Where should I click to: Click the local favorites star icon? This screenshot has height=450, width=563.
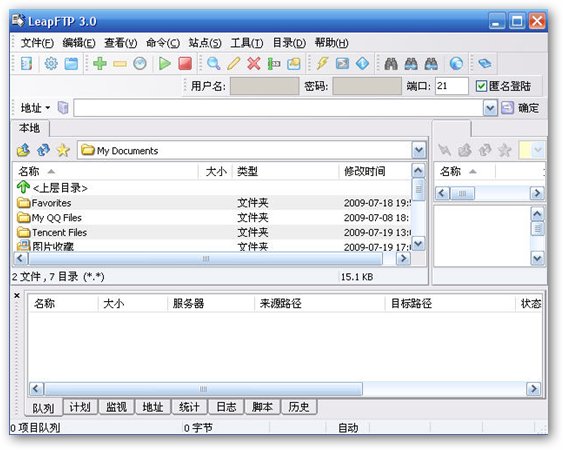click(63, 150)
